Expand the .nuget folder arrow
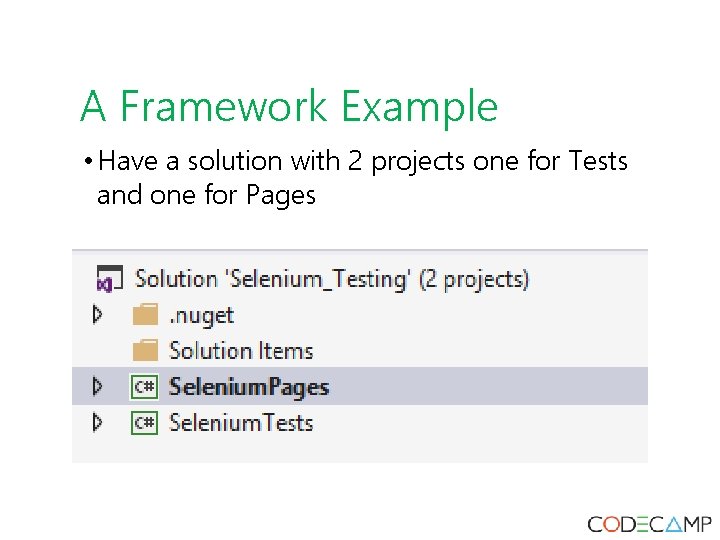 coord(97,315)
